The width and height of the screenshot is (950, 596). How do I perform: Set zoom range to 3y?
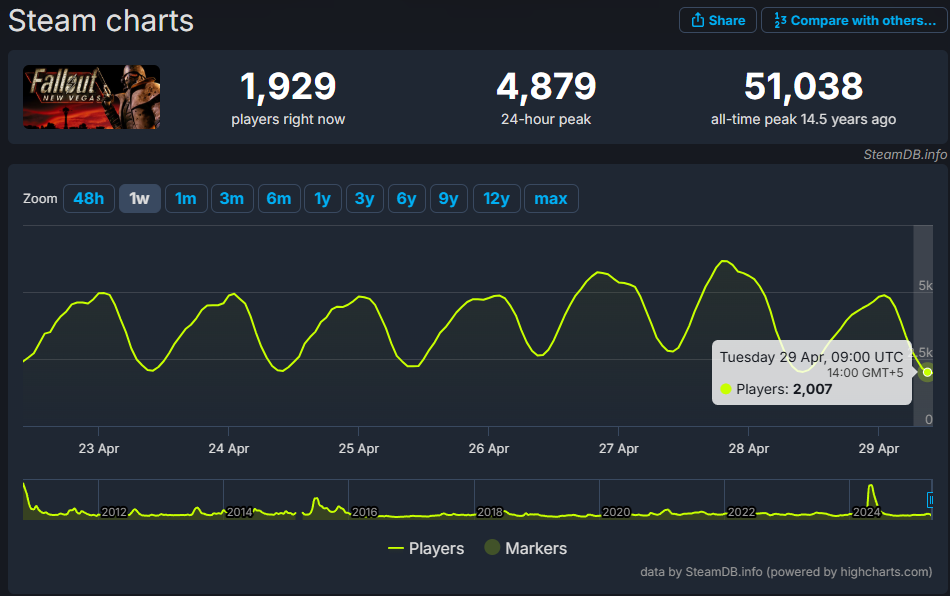[365, 199]
